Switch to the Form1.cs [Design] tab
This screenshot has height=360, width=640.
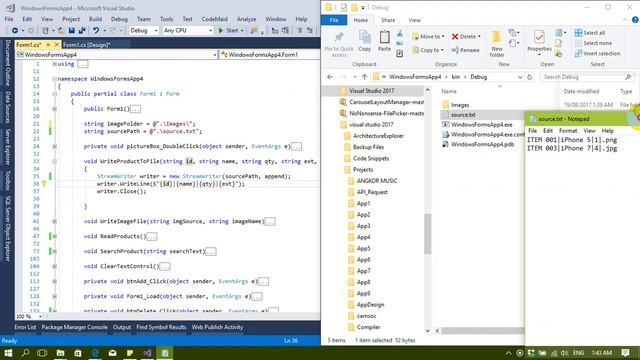(x=87, y=44)
